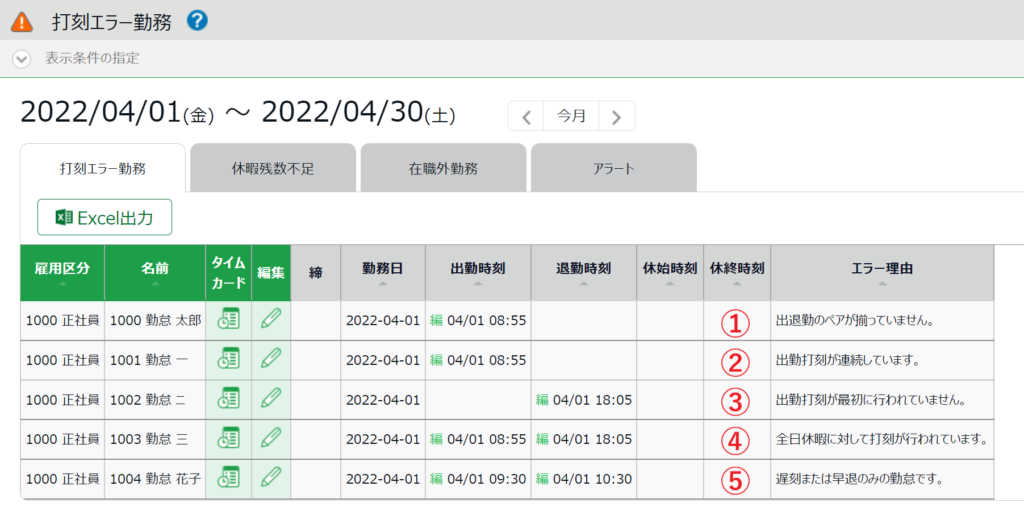Open timecard icon for 勤怠 太郎
The width and height of the screenshot is (1024, 532).
point(229,320)
